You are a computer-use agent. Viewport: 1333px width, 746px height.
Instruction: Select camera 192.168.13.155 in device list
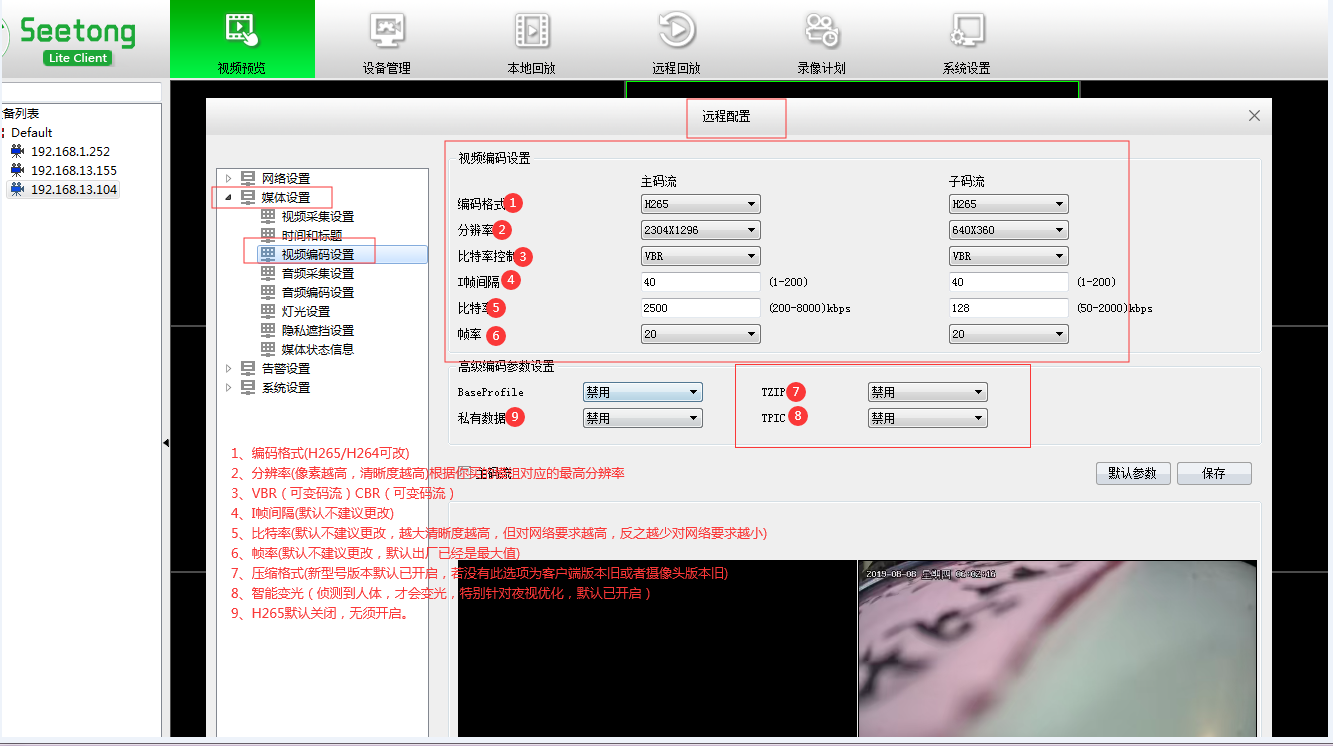(x=73, y=170)
